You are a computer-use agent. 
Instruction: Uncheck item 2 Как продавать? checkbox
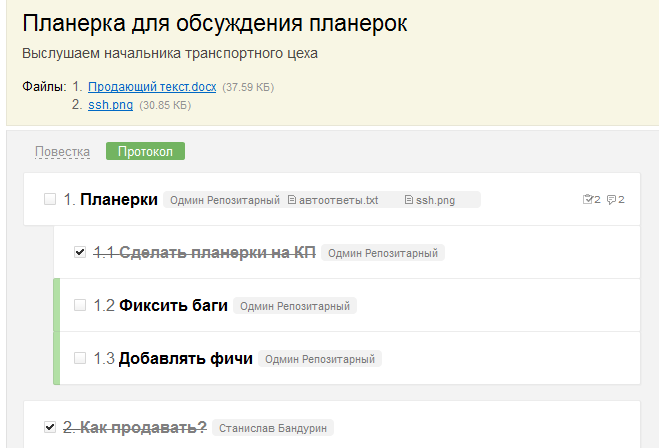[50, 427]
